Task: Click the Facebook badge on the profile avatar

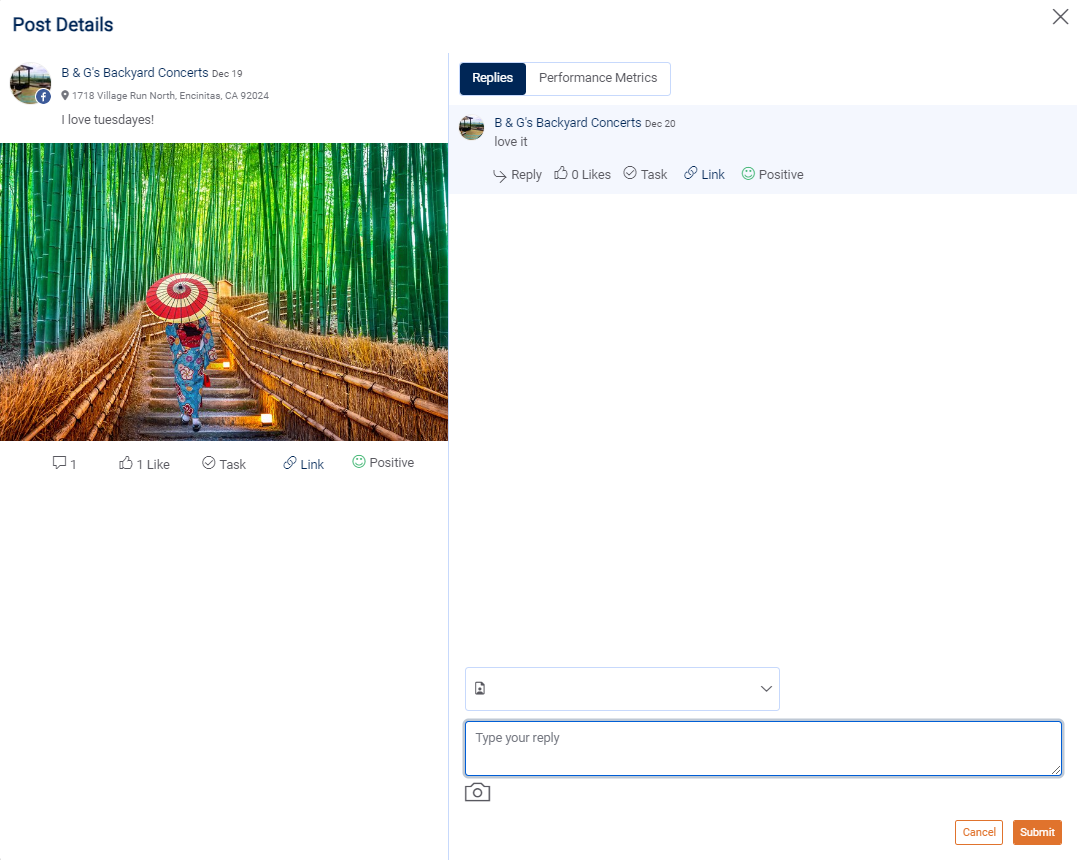Action: (x=42, y=96)
